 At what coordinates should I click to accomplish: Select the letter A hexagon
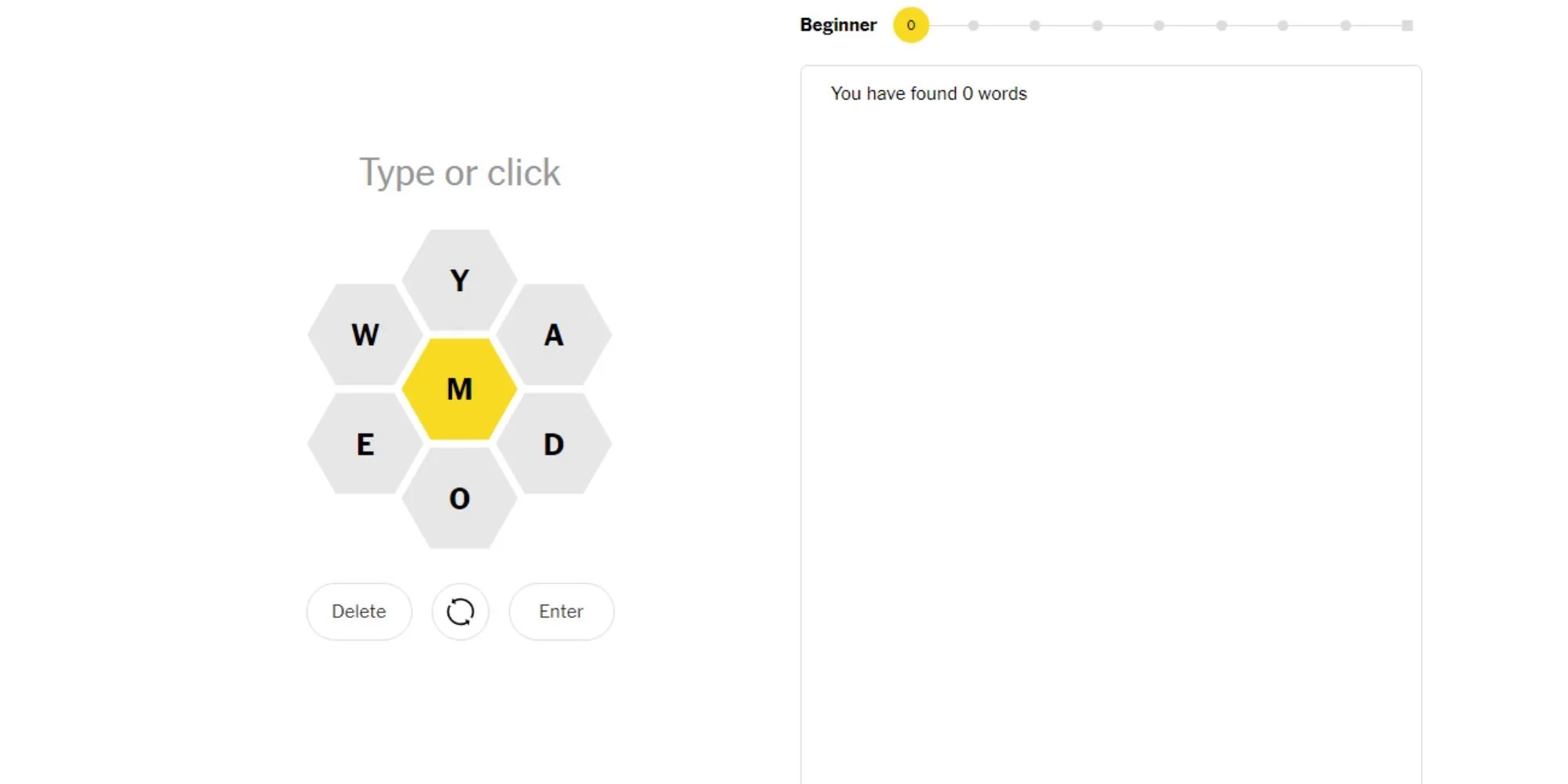tap(554, 335)
